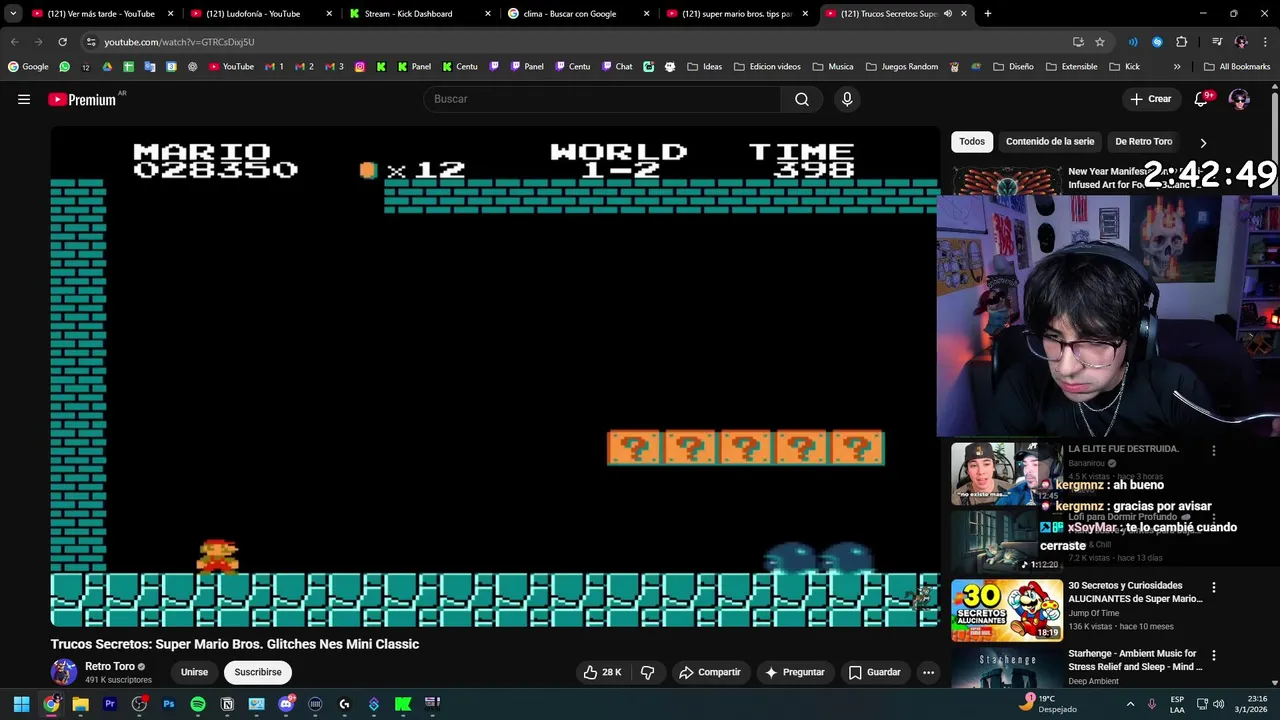Click the Compartir share button
The image size is (1280, 720).
[x=710, y=672]
